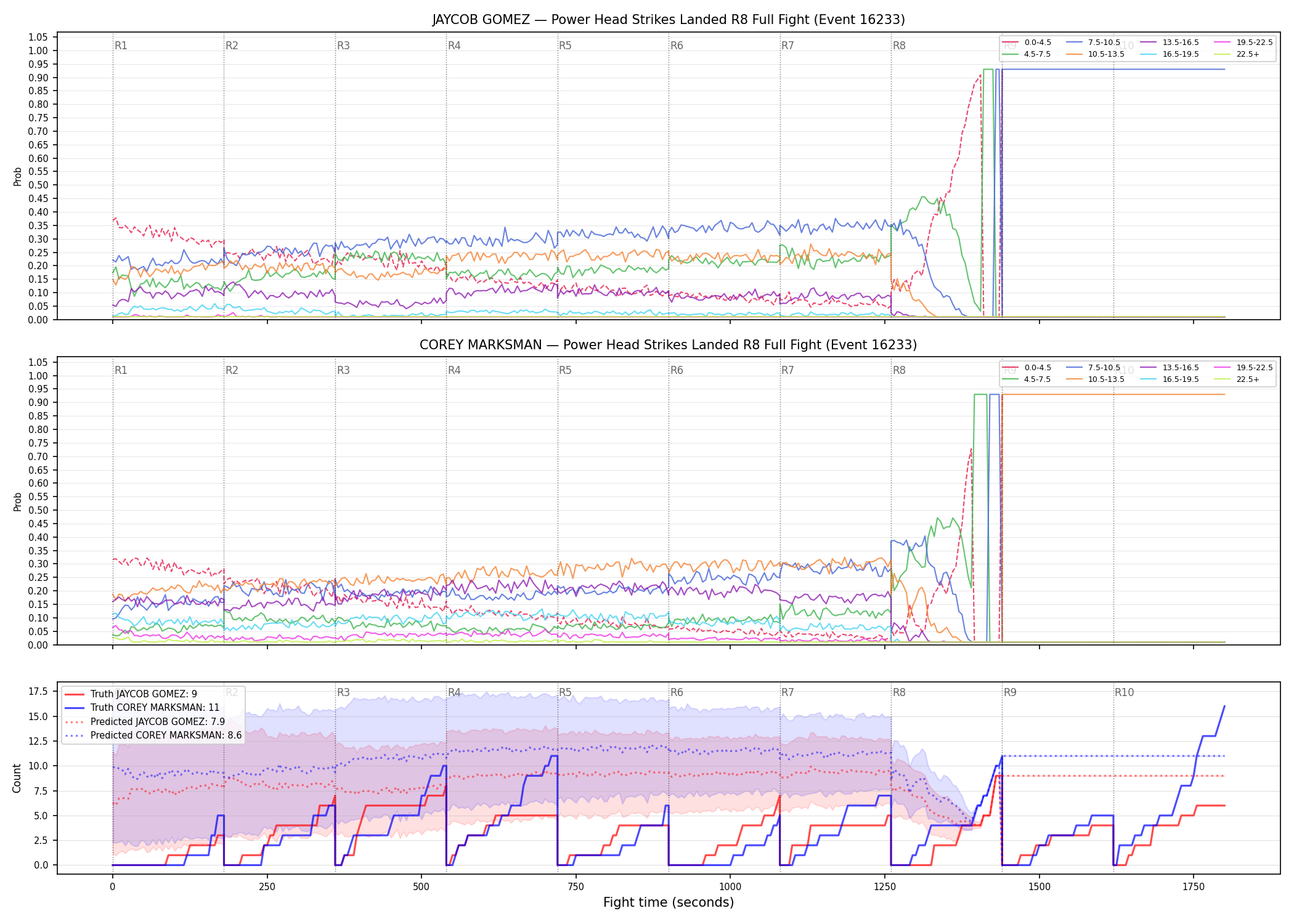1294x924 pixels.
Task: Click the Fight time (seconds) axis label
Action: pyautogui.click(x=669, y=902)
